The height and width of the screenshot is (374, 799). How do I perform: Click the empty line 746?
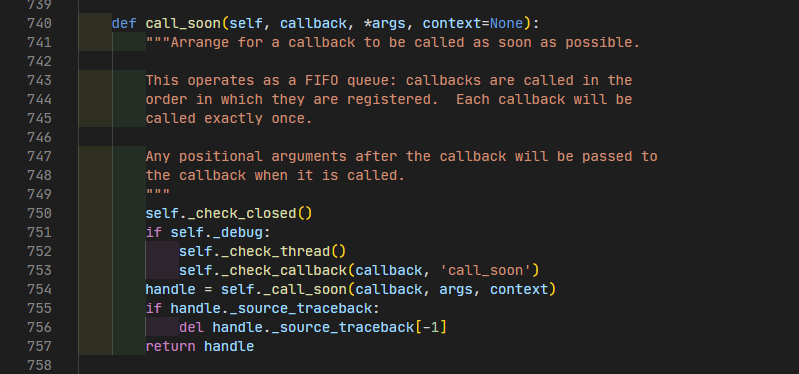coord(438,137)
